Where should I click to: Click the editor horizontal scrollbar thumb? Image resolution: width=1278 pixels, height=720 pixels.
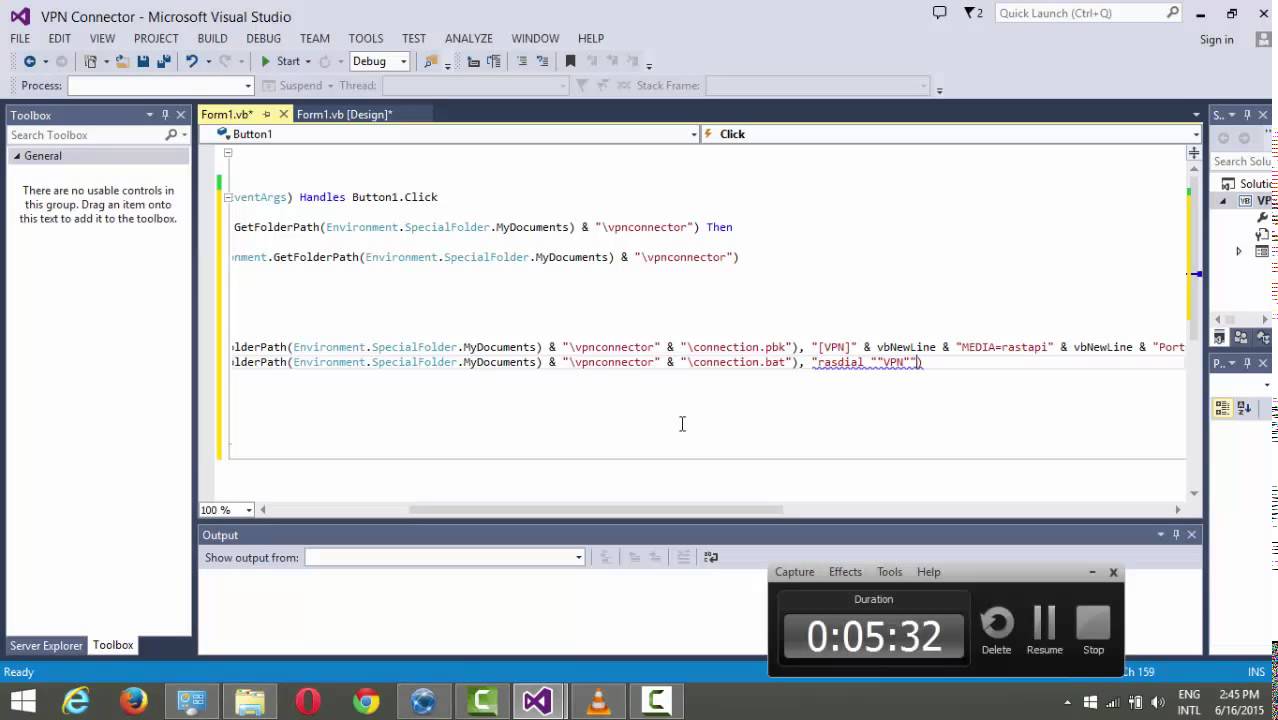(x=595, y=510)
